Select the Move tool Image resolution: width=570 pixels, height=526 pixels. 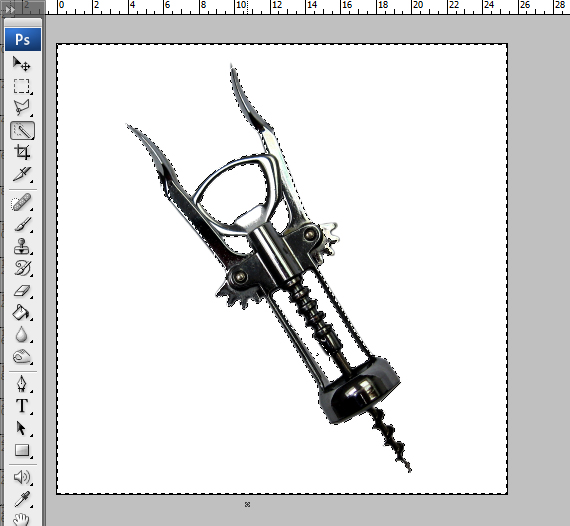(x=22, y=64)
